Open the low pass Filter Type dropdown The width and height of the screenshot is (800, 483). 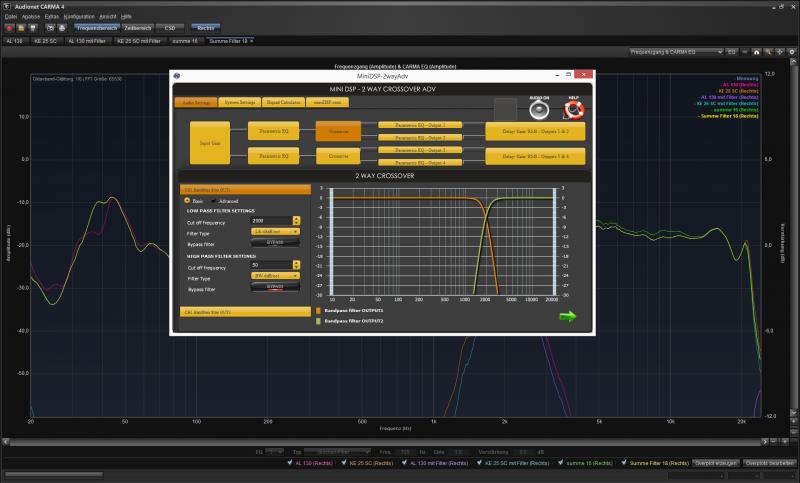(275, 231)
